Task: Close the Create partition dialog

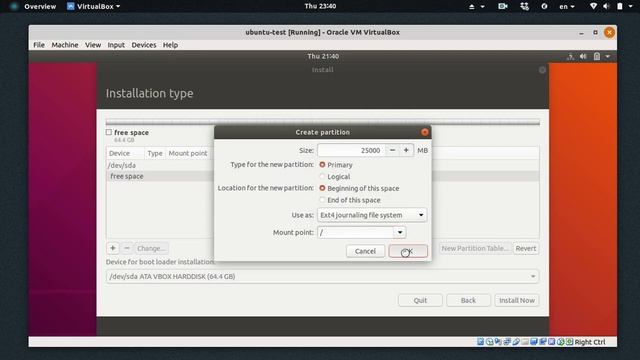Action: click(x=425, y=132)
